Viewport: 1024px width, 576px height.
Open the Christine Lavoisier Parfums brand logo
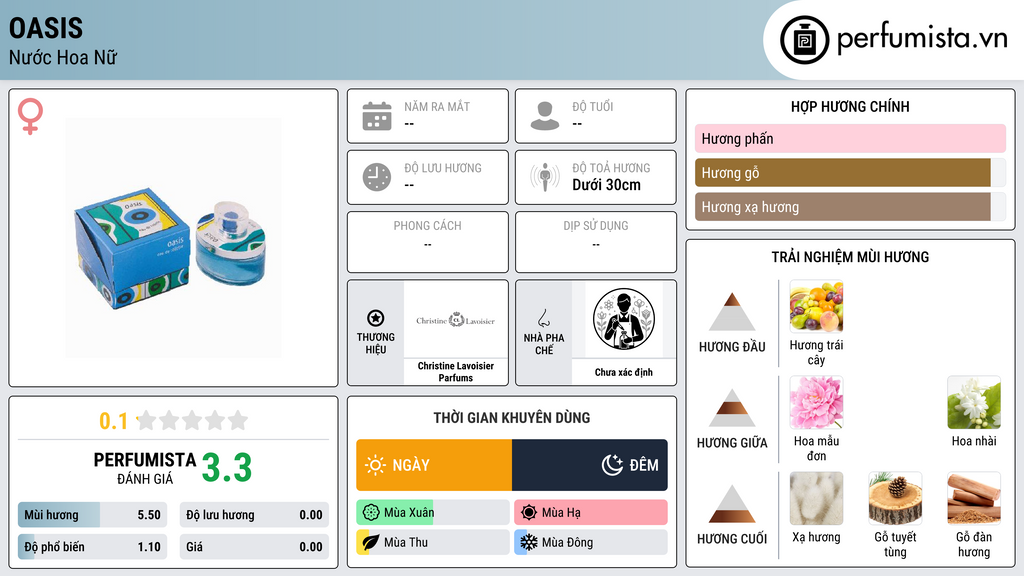pyautogui.click(x=455, y=320)
